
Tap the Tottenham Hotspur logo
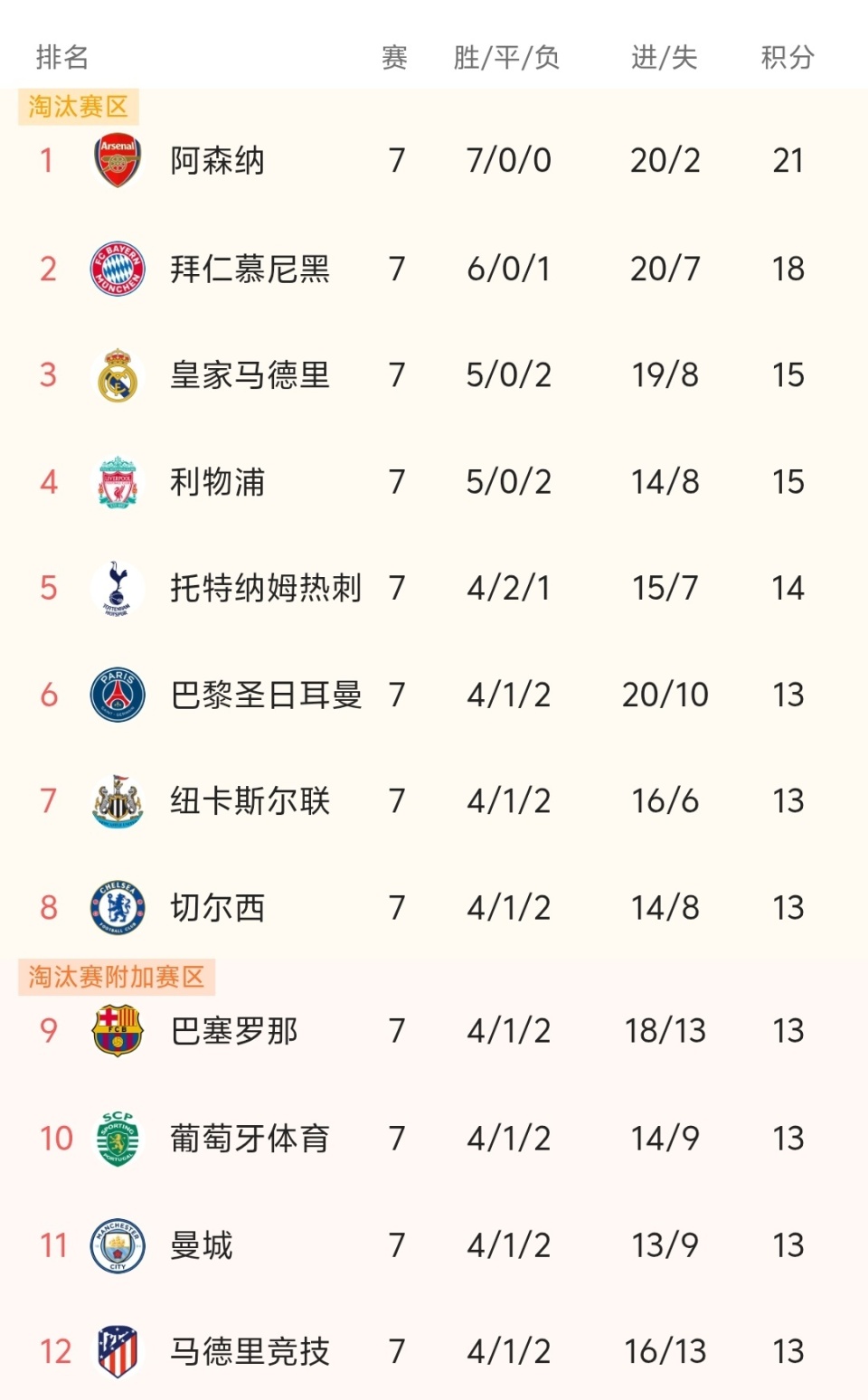click(x=118, y=589)
